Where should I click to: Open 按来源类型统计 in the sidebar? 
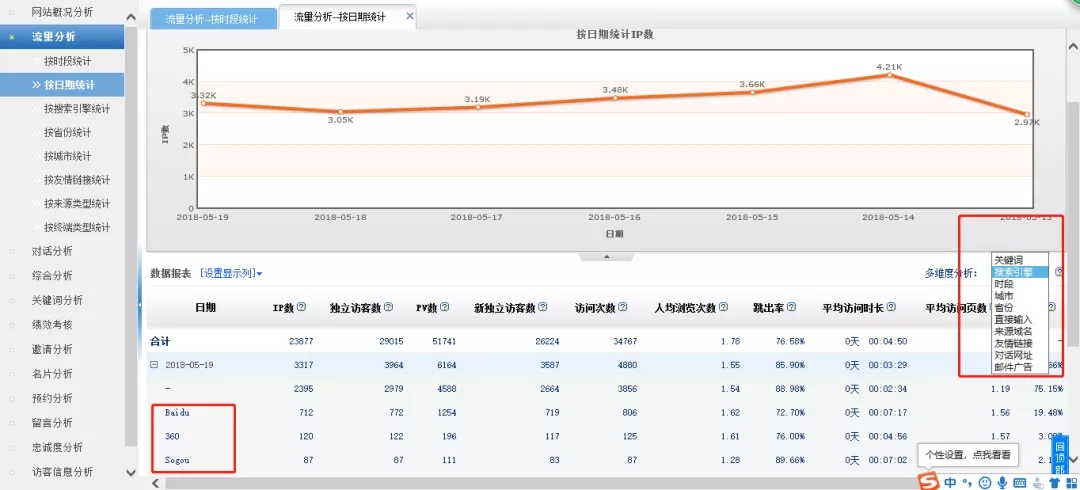coord(77,203)
